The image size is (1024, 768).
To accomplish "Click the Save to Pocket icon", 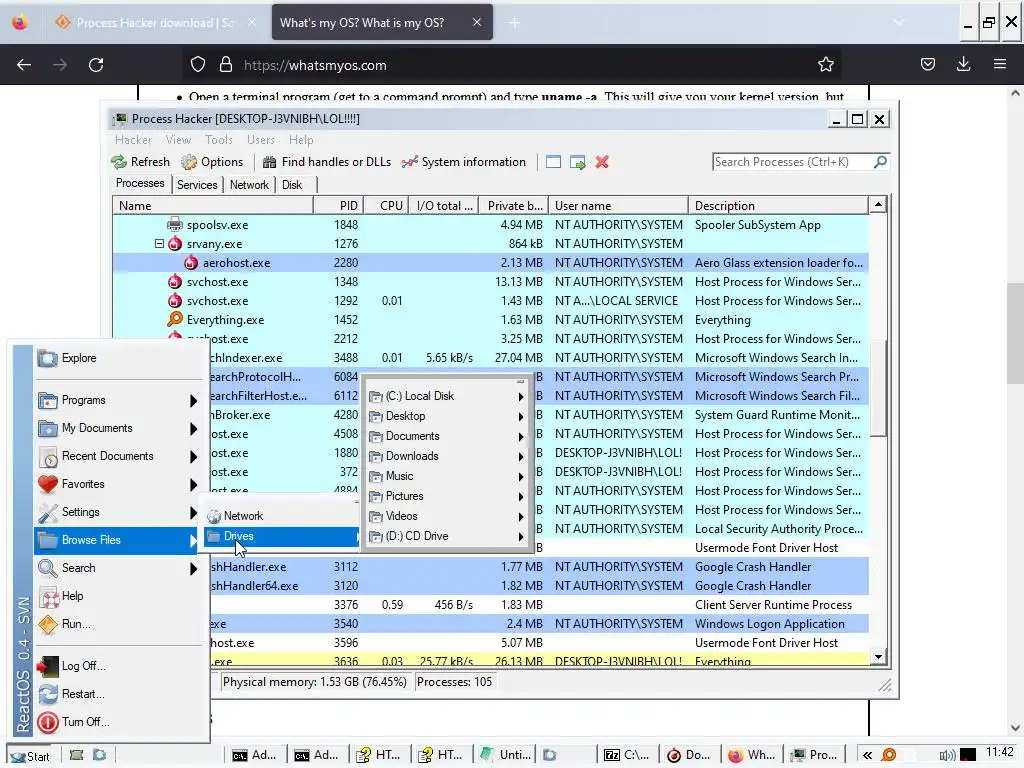I will pyautogui.click(x=927, y=64).
